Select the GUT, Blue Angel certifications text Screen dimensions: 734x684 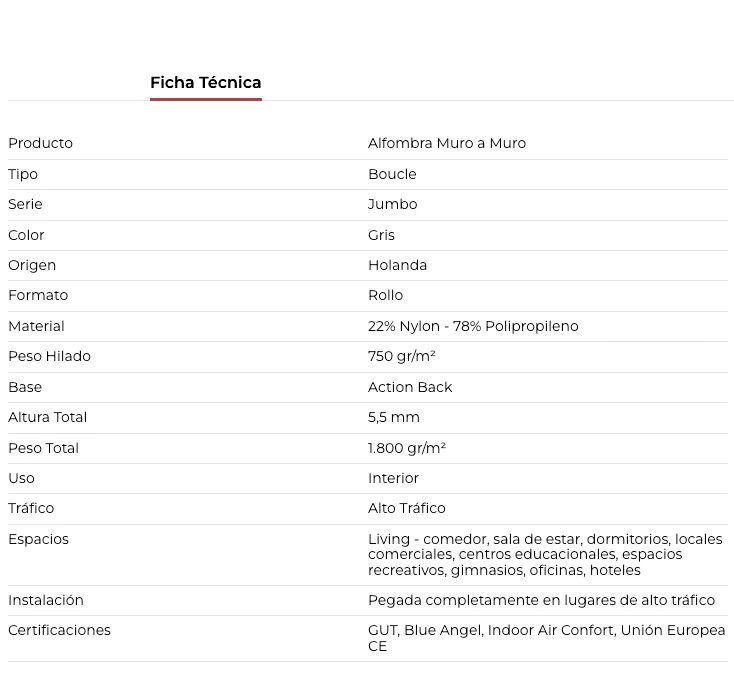546,638
